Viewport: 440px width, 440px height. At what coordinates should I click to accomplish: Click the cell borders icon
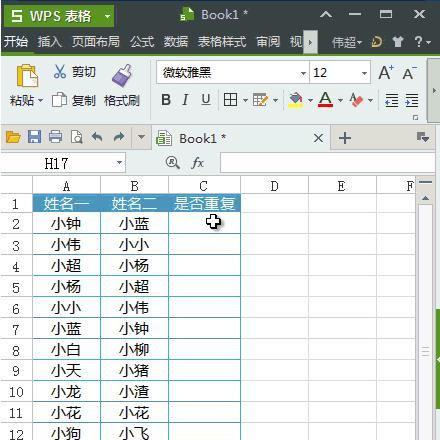[x=230, y=100]
